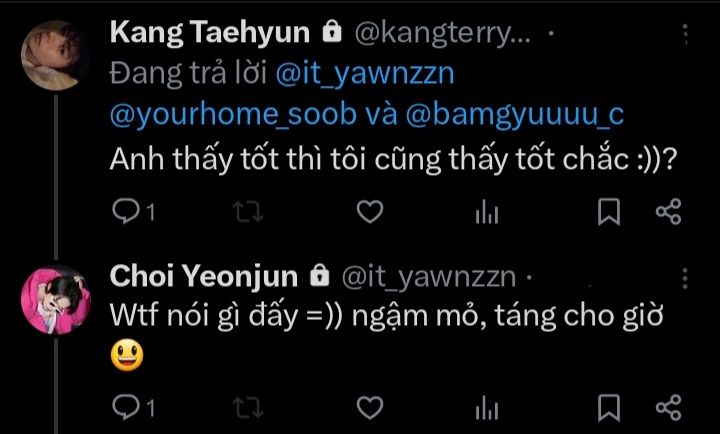View analytics of Choi Yeonjun's tweet
Screen dimensions: 720x434
(487, 408)
